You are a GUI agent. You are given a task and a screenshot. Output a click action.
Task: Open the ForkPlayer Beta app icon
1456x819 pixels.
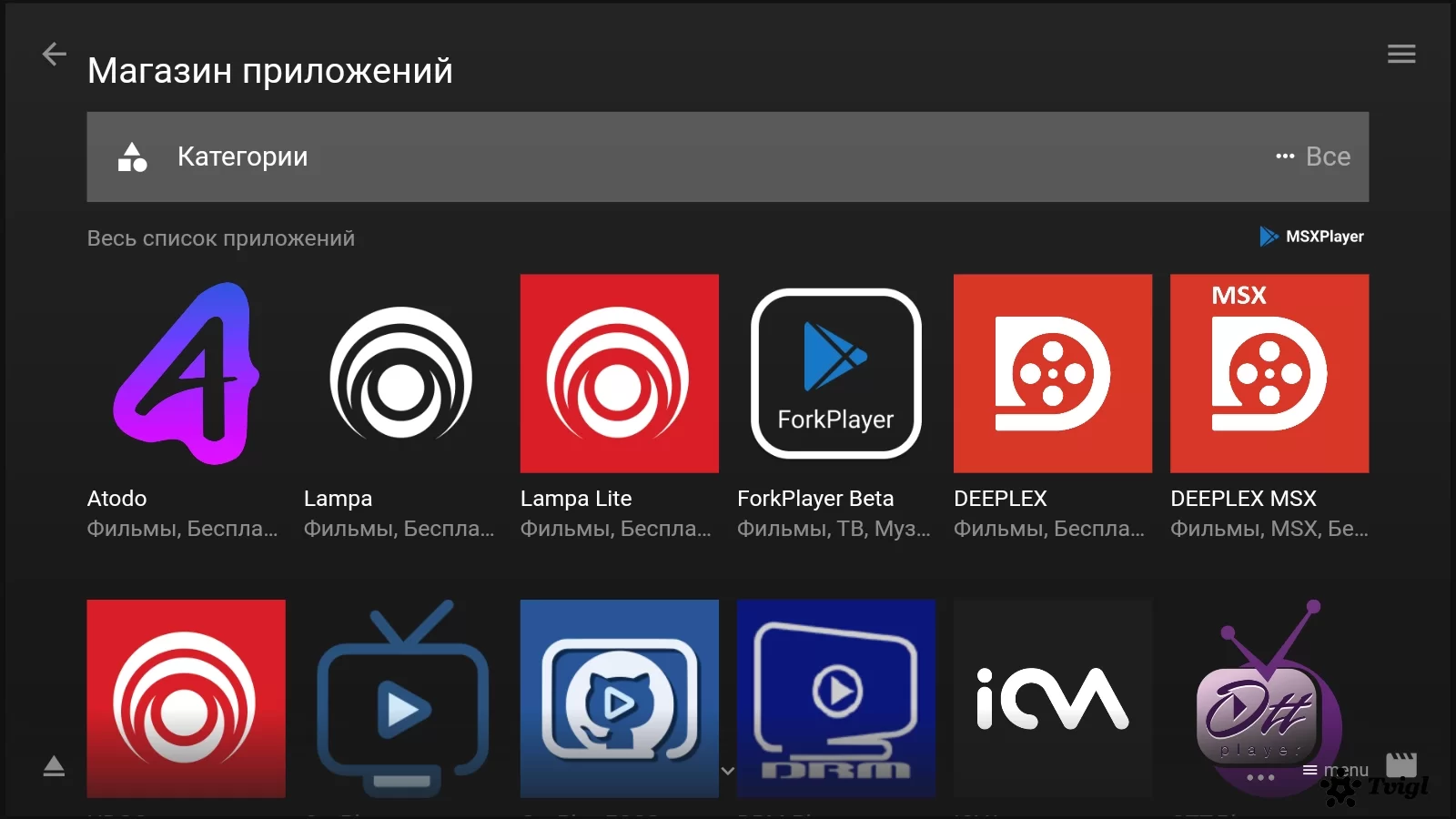point(836,373)
